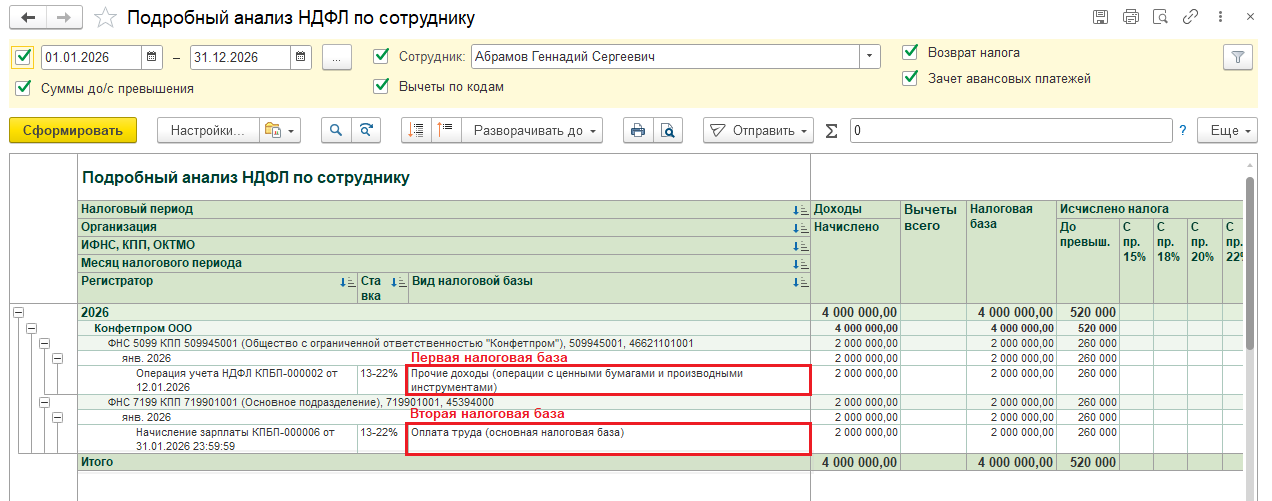Screen dimensions: 1272x501
Task: Toggle the Вычеты по кодам checkbox
Action: coord(381,86)
